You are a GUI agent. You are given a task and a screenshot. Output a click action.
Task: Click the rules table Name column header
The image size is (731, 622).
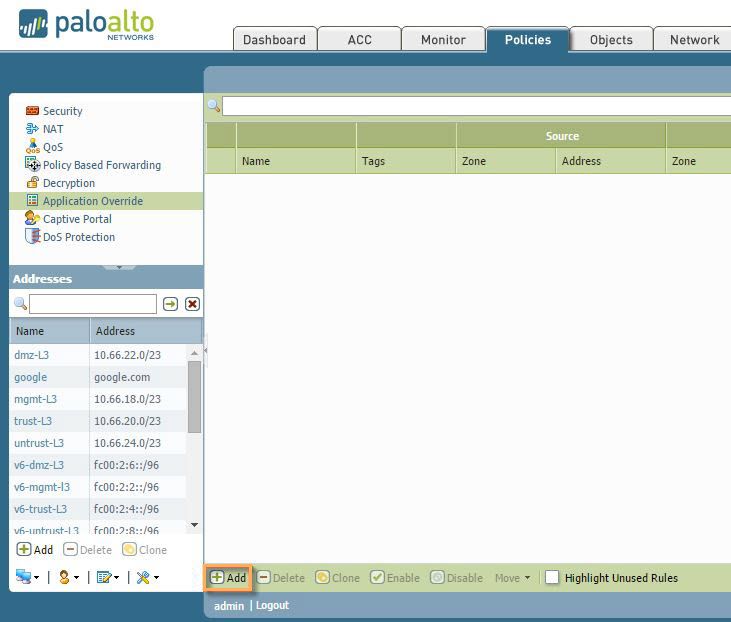(x=296, y=161)
